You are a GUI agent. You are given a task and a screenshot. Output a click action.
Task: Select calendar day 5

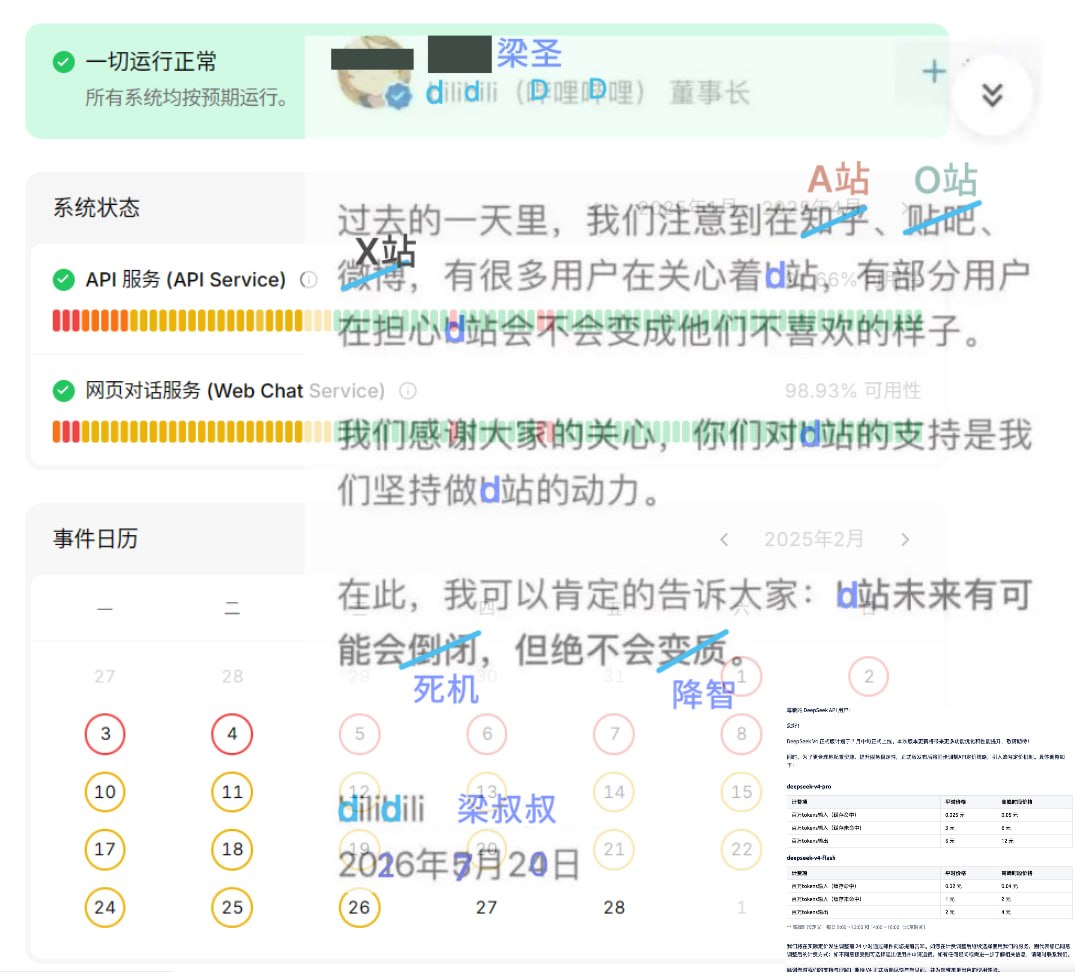tap(360, 734)
